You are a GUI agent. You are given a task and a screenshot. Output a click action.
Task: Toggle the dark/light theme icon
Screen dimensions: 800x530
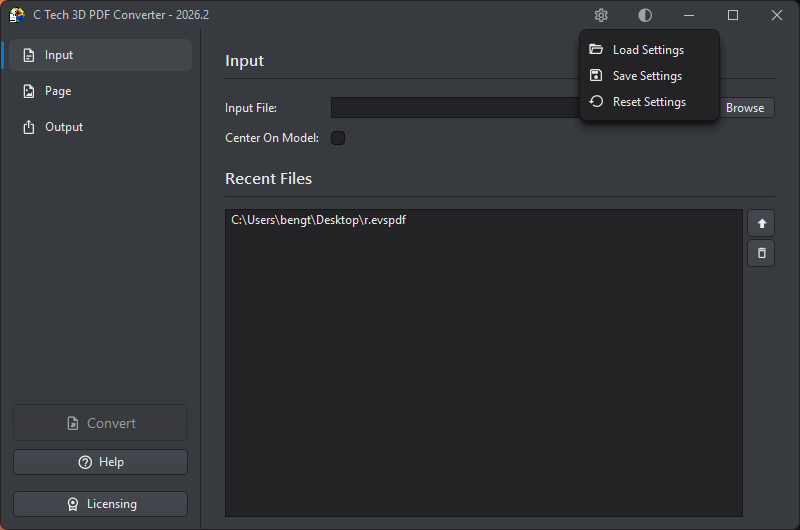pyautogui.click(x=645, y=15)
